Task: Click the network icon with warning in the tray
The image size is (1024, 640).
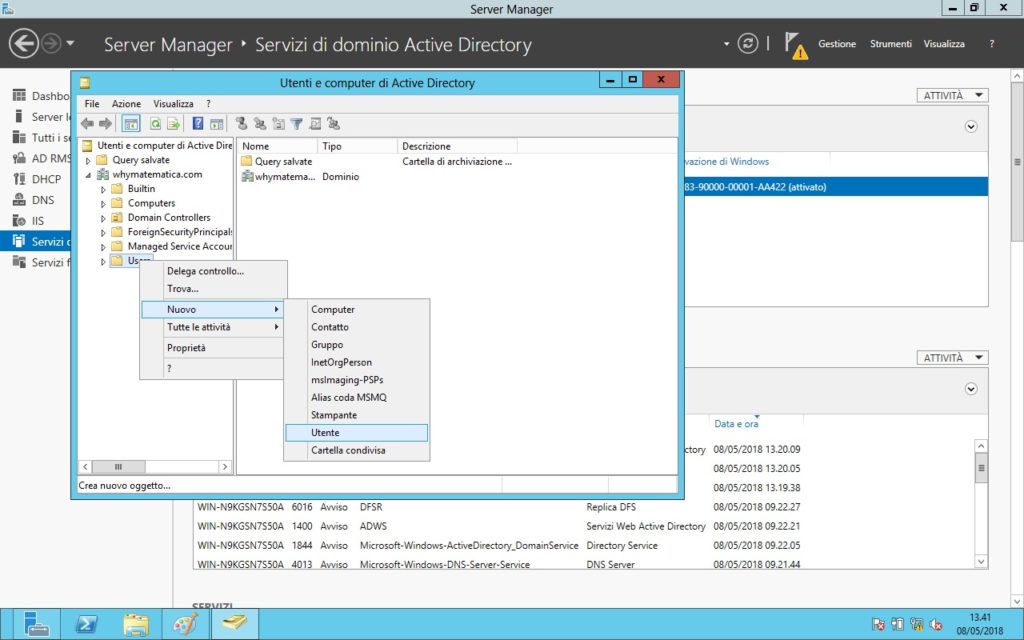Action: click(916, 625)
